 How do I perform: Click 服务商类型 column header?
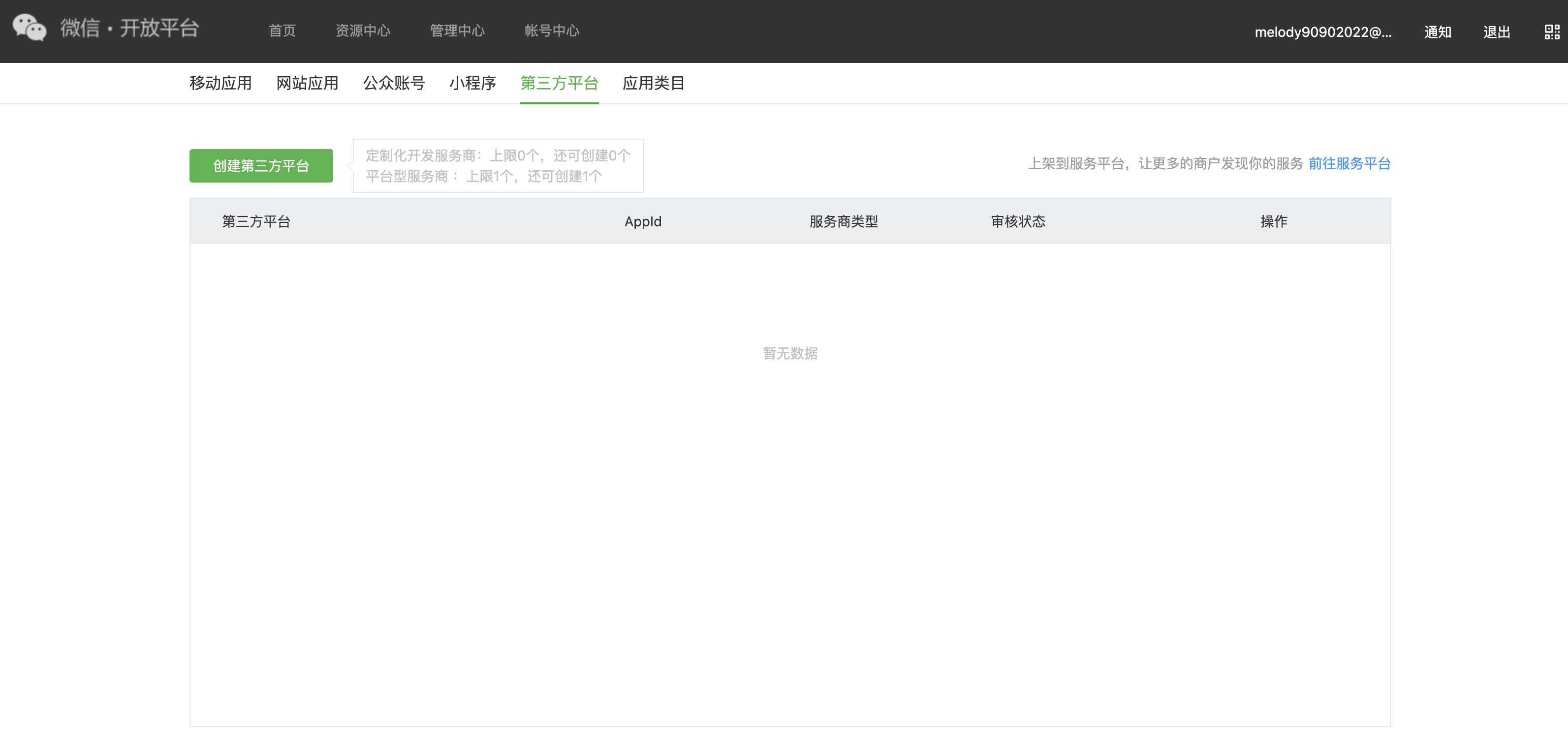[844, 221]
